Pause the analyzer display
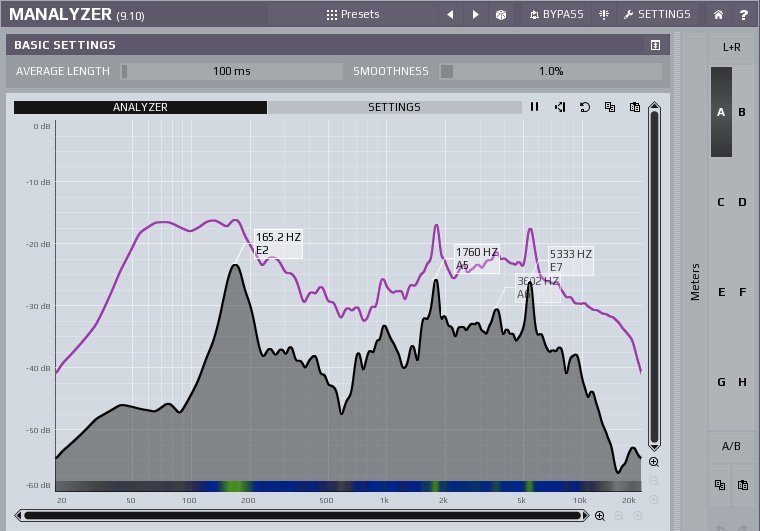Screen dimensions: 760x531 click(534, 107)
